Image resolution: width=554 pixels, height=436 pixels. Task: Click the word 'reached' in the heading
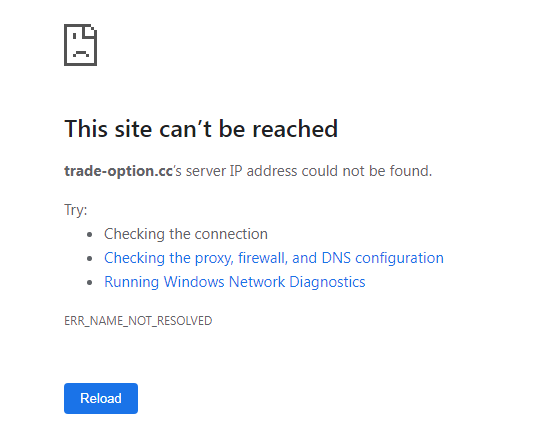(x=295, y=129)
